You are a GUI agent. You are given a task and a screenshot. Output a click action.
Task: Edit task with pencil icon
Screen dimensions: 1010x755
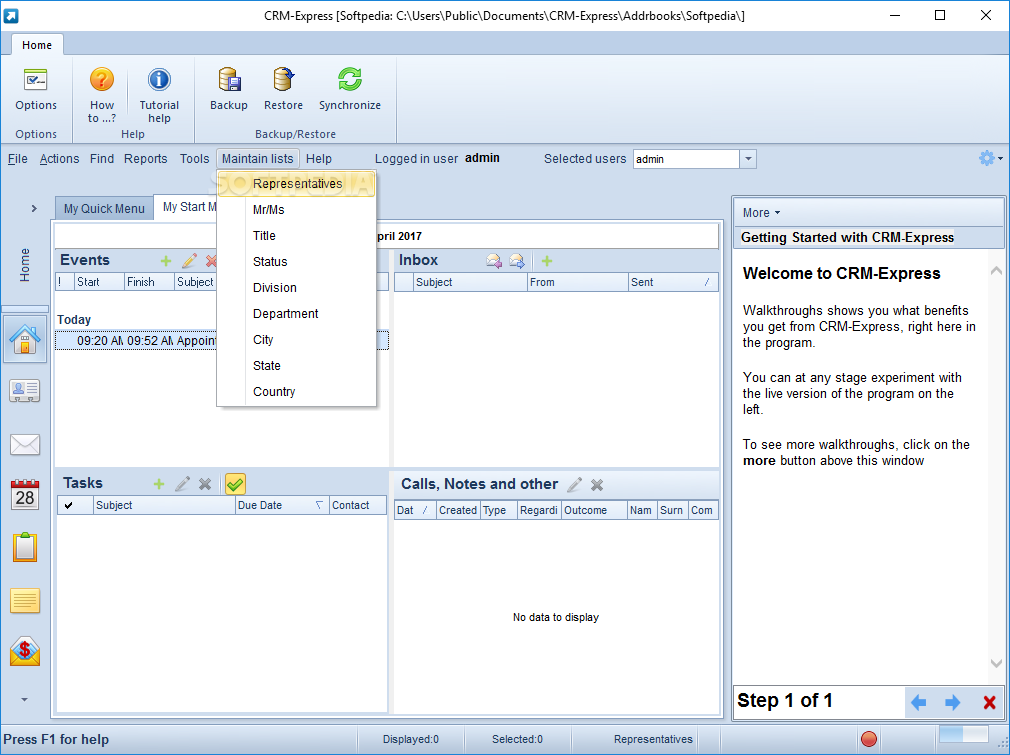pyautogui.click(x=182, y=484)
